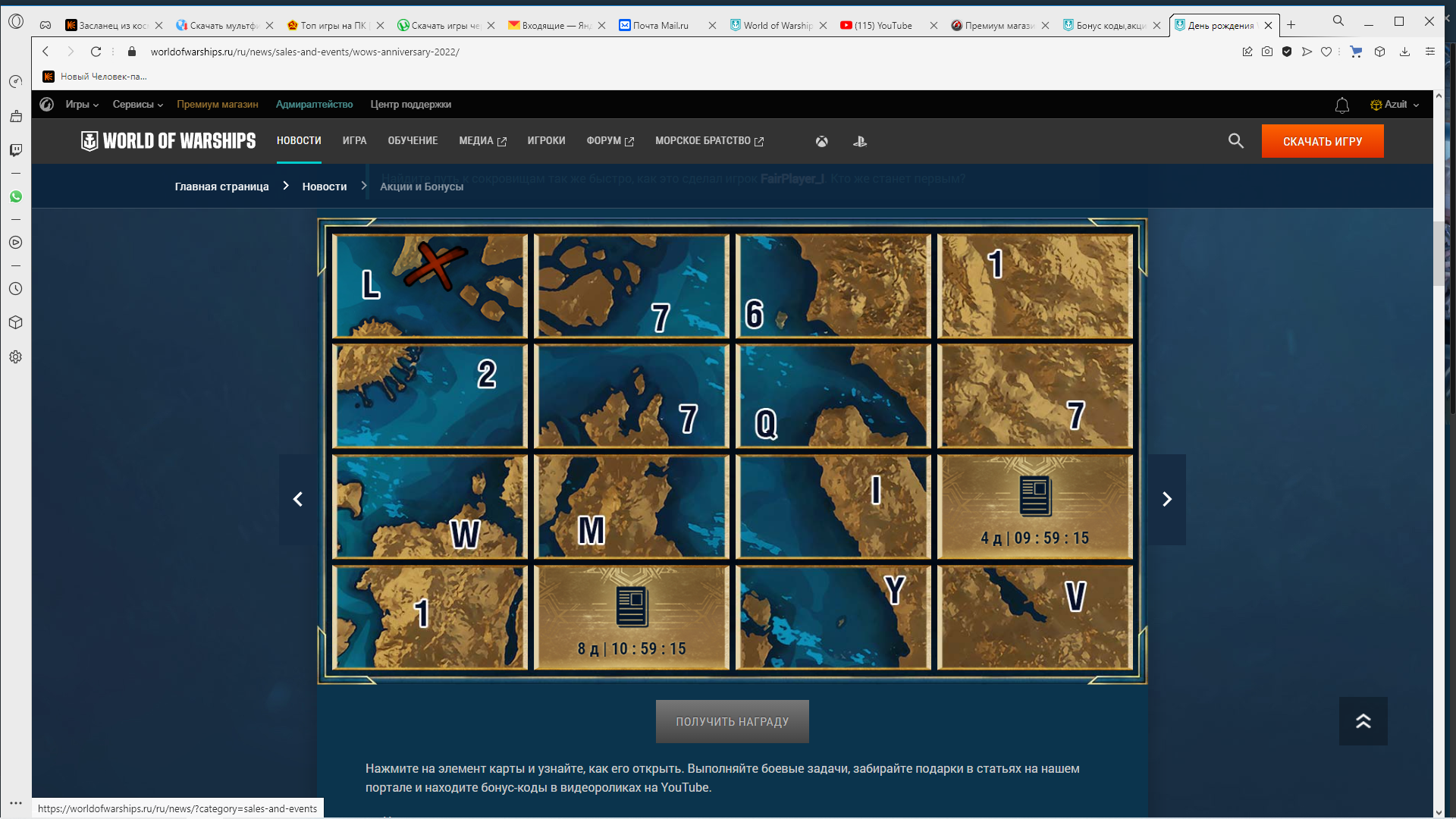
Task: Click the СКАЧАТЬ ИГРУ button
Action: (1323, 141)
